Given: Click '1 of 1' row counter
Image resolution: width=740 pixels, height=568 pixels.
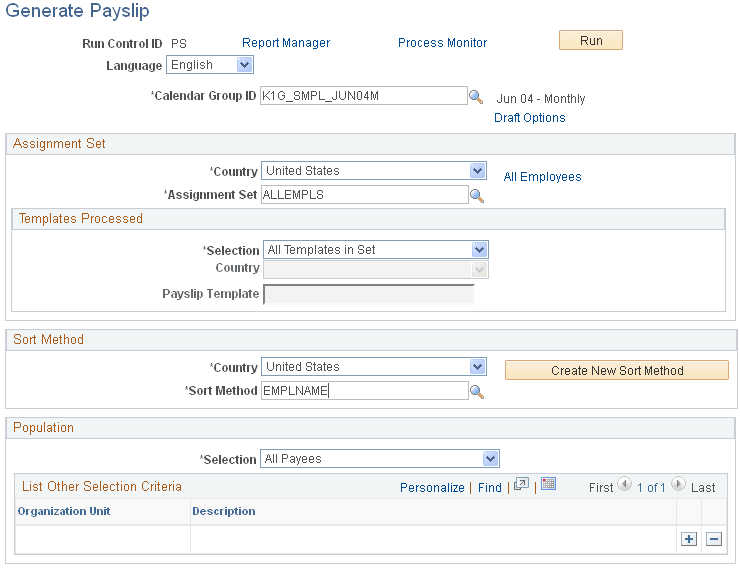Looking at the screenshot, I should [651, 488].
